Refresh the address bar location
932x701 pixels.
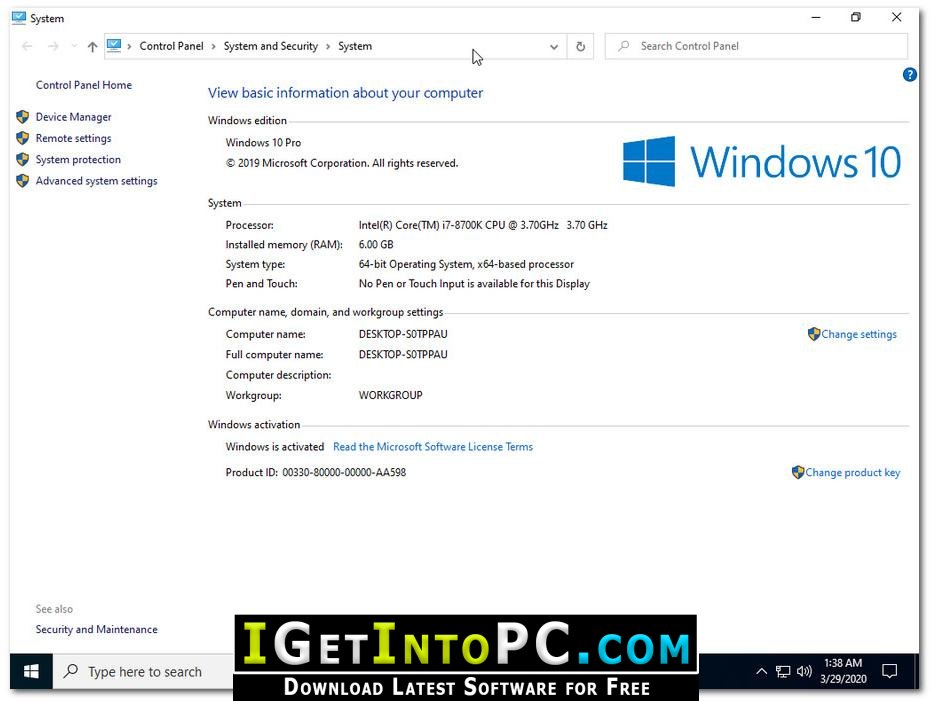[581, 46]
